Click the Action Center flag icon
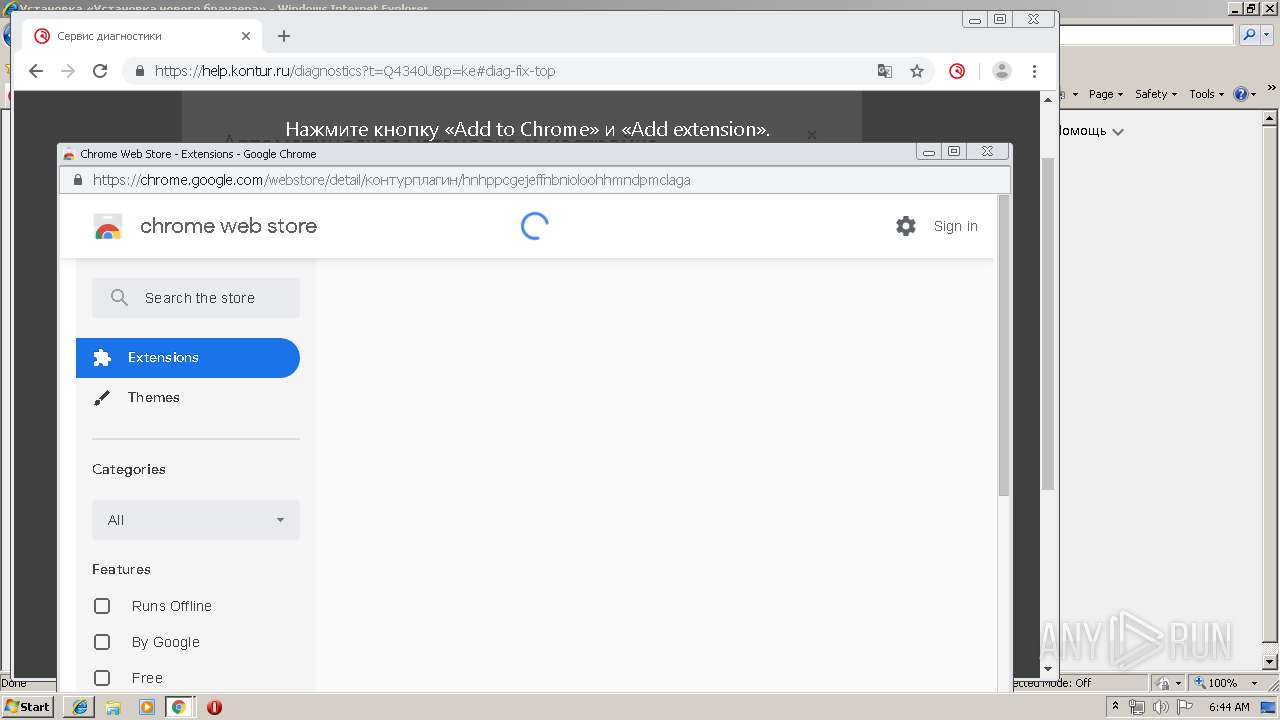The width and height of the screenshot is (1280, 720). (x=1185, y=707)
